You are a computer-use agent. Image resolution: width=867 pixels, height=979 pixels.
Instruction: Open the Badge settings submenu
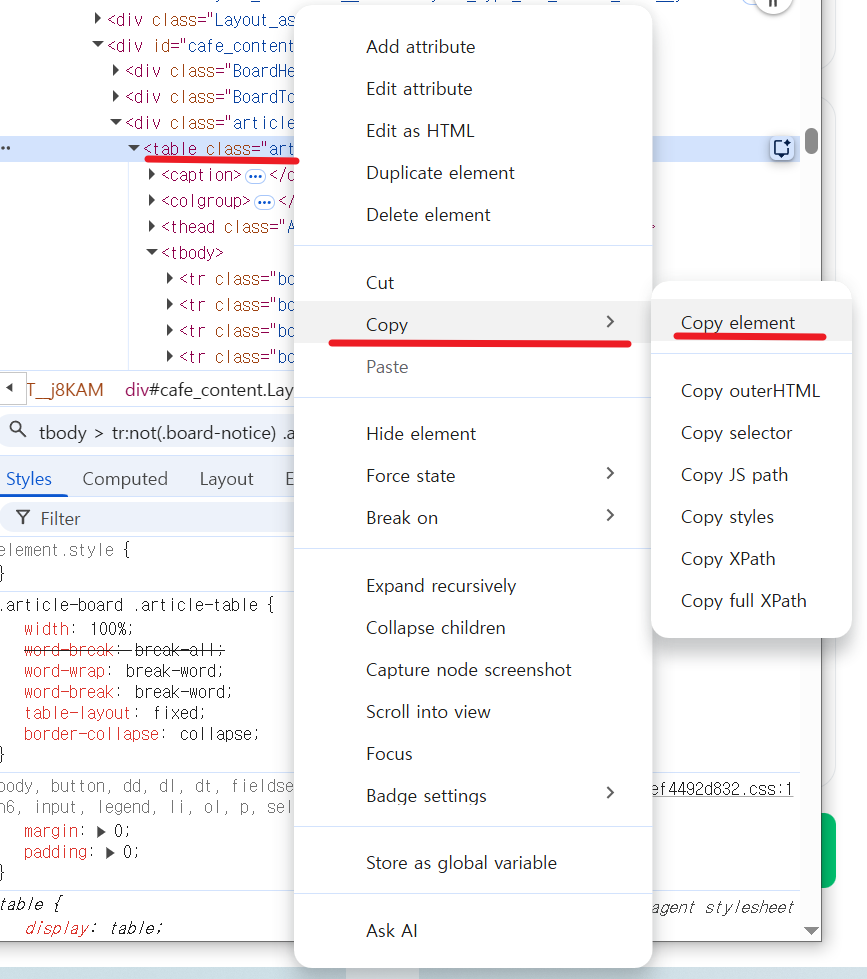[473, 795]
